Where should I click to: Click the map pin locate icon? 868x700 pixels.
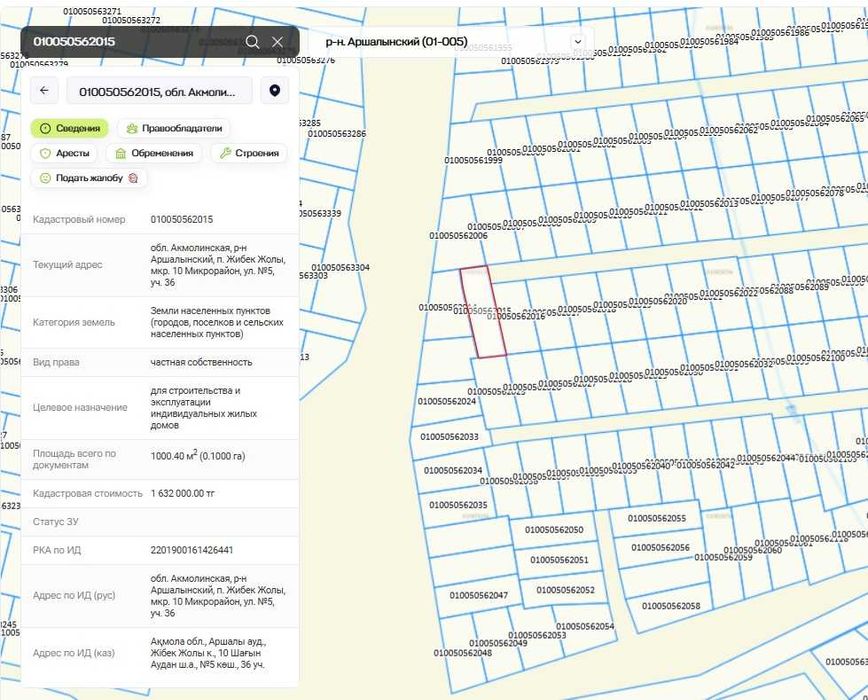point(275,91)
